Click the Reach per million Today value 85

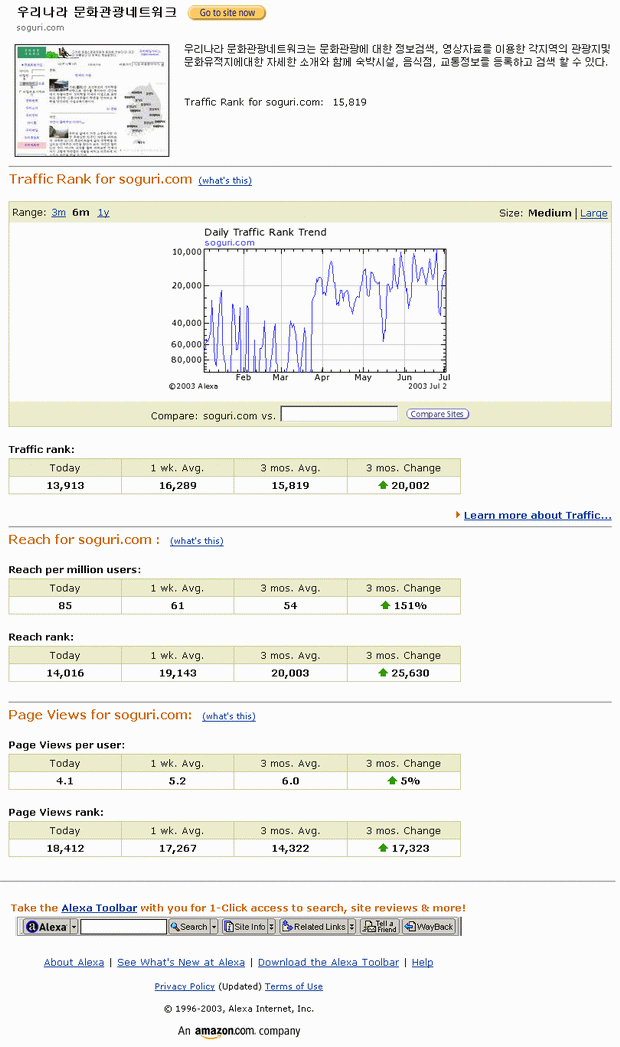(x=65, y=606)
